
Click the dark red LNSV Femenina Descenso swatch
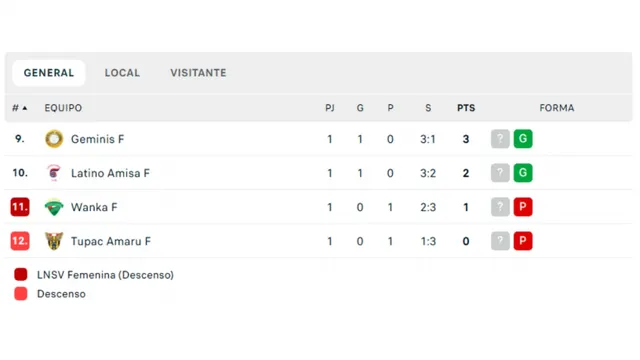coord(21,274)
